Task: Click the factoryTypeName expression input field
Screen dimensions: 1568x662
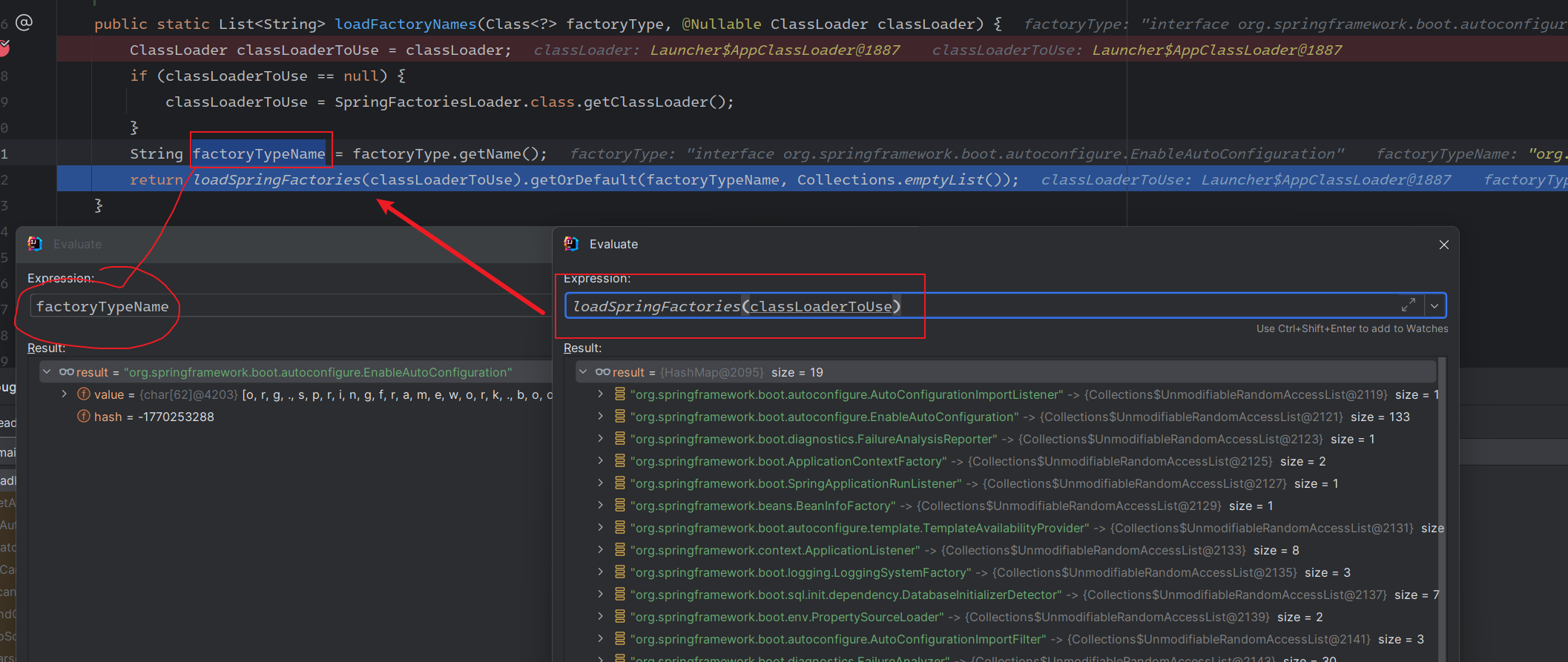Action: [x=289, y=306]
